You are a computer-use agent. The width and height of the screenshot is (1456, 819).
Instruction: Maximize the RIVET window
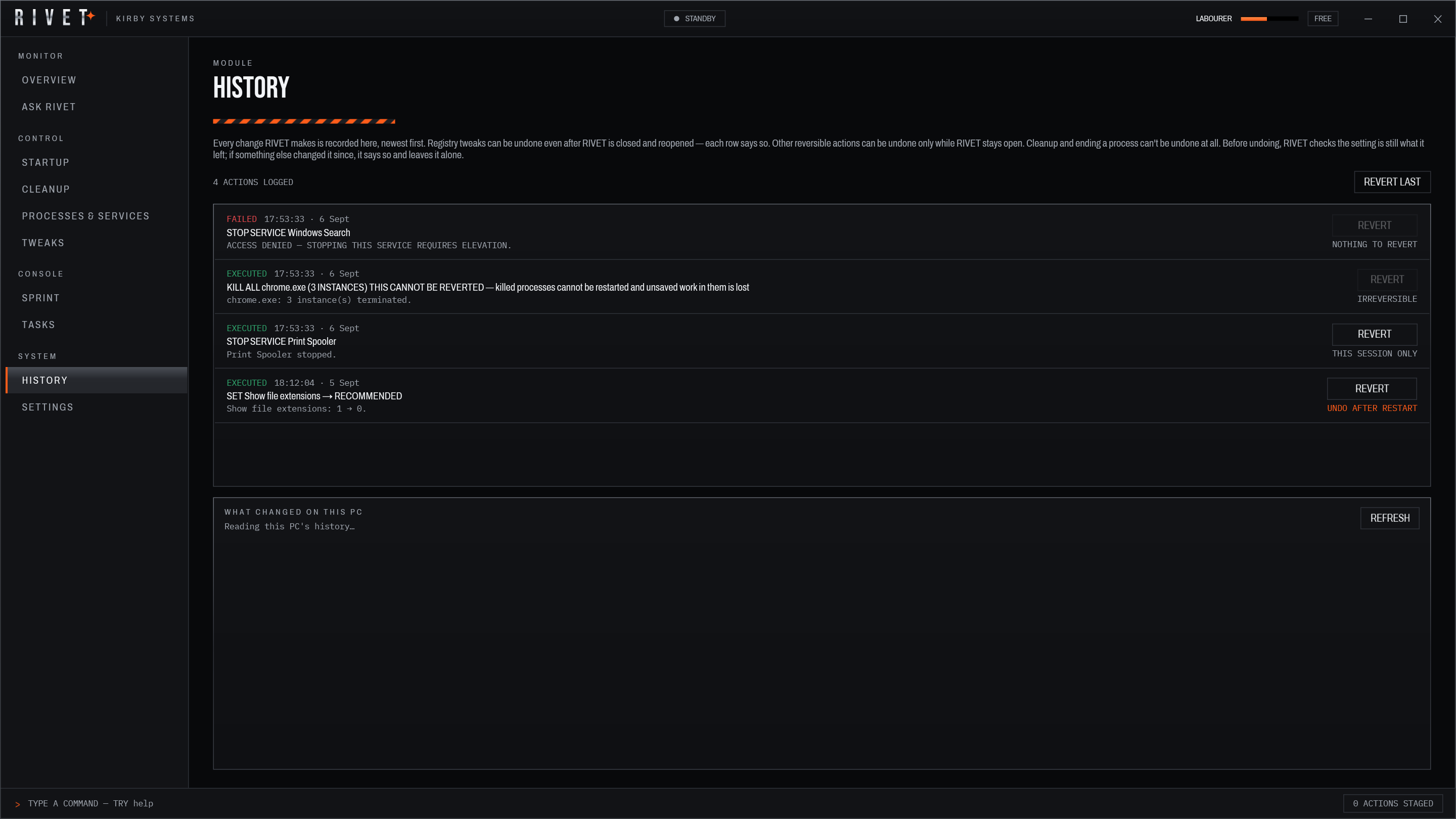1403,19
